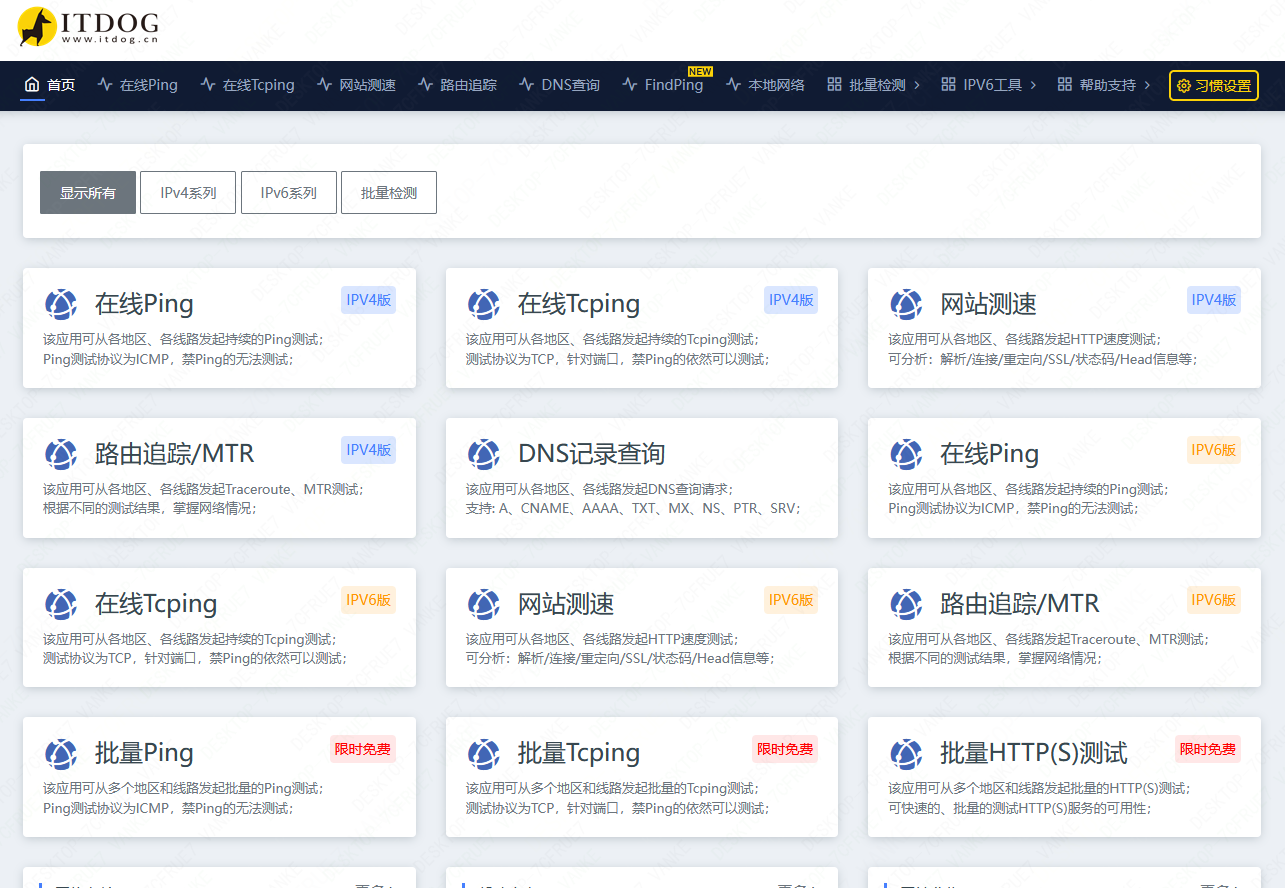
Task: Open the 批量Tcping card title
Action: click(x=578, y=753)
